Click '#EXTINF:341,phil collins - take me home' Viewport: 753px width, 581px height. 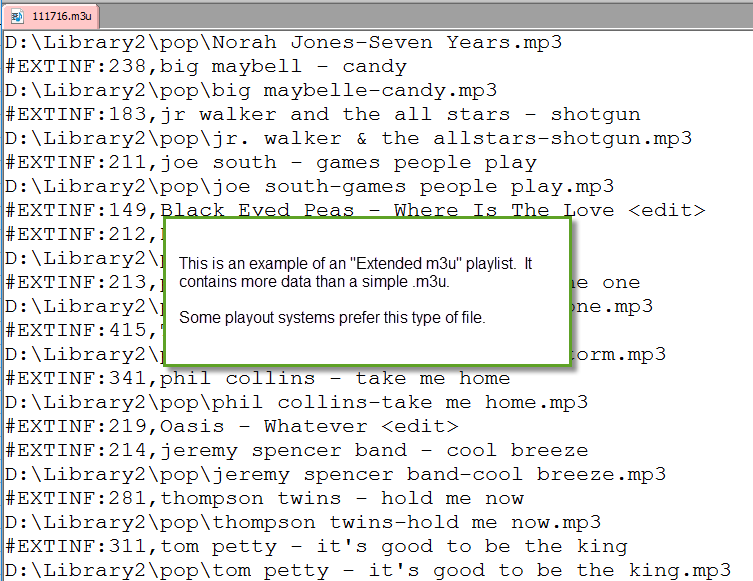257,378
